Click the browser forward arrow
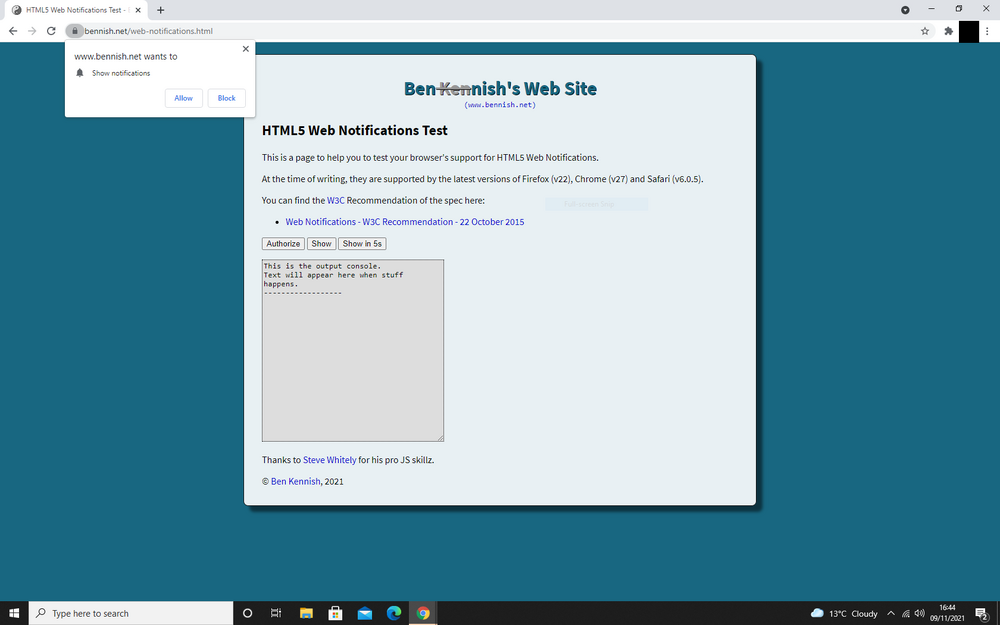The height and width of the screenshot is (625, 1000). [x=32, y=31]
